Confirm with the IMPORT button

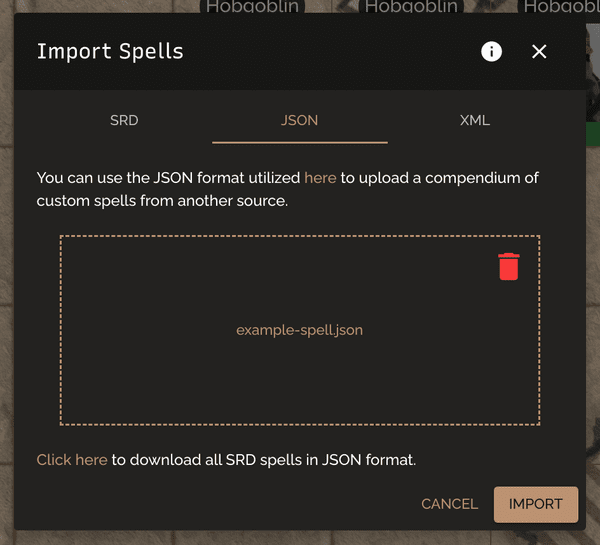536,504
